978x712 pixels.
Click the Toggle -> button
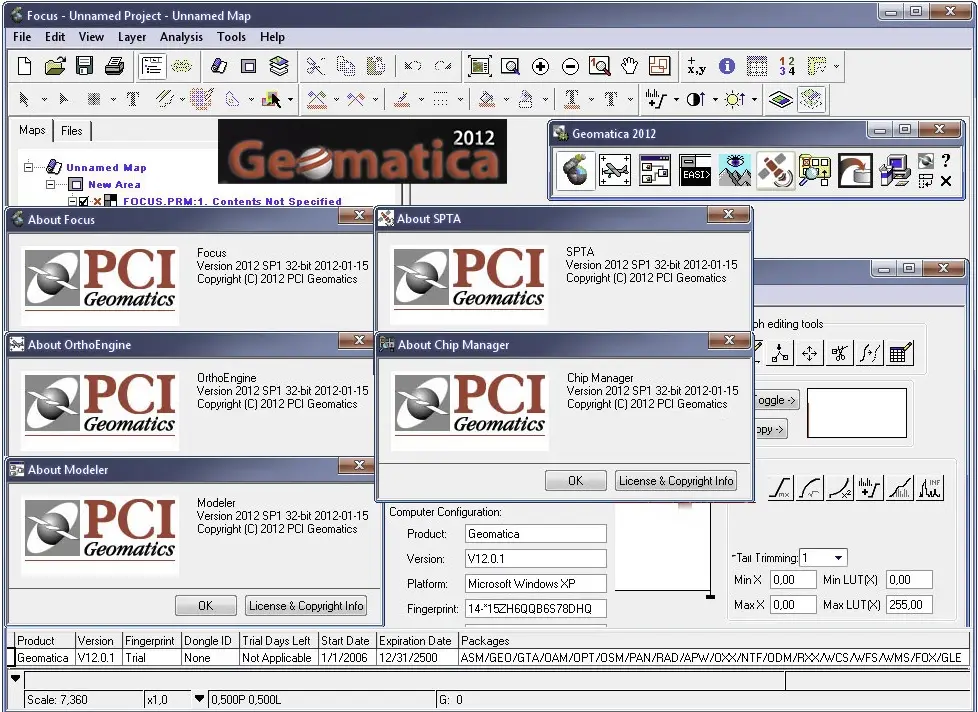(x=776, y=400)
